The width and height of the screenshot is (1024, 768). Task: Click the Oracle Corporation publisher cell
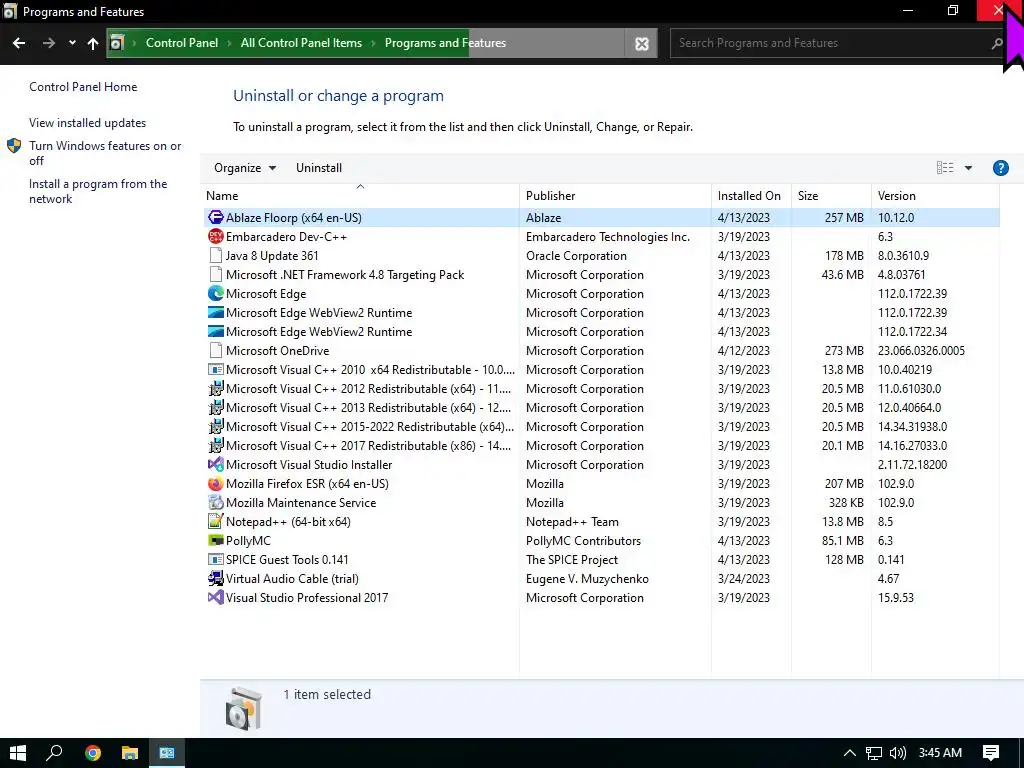click(x=576, y=255)
